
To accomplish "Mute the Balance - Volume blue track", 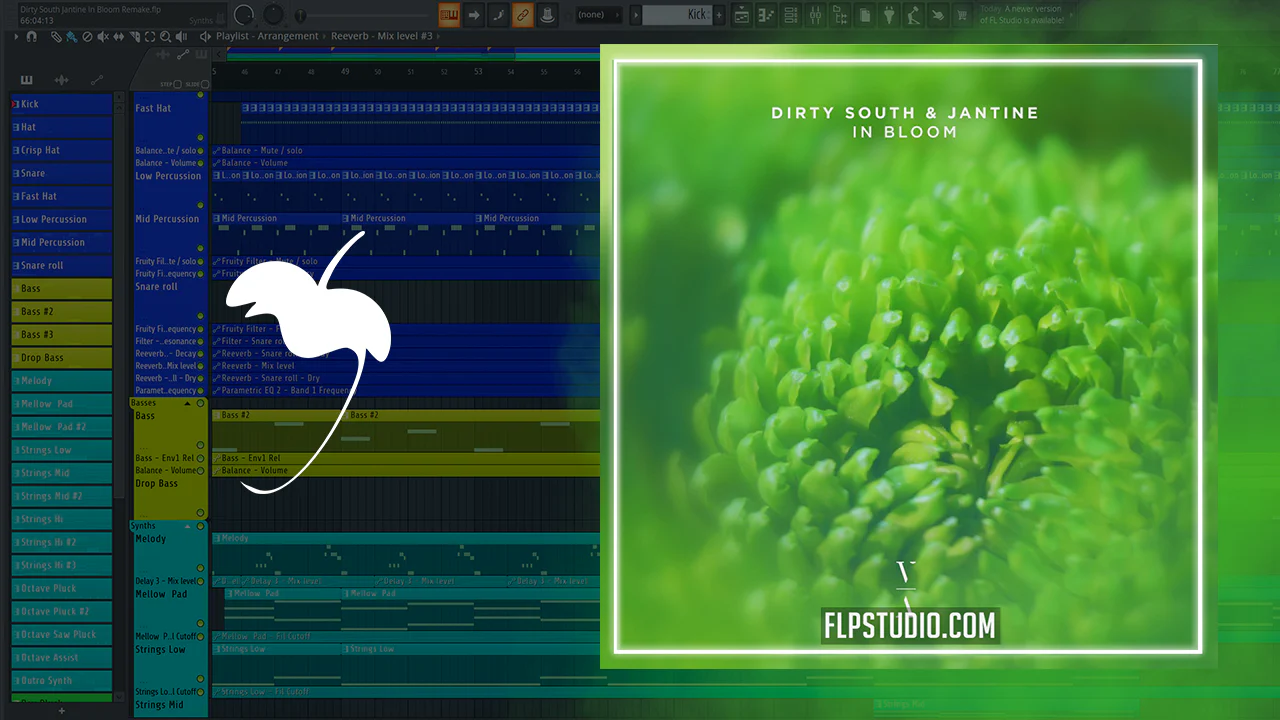I will [201, 163].
